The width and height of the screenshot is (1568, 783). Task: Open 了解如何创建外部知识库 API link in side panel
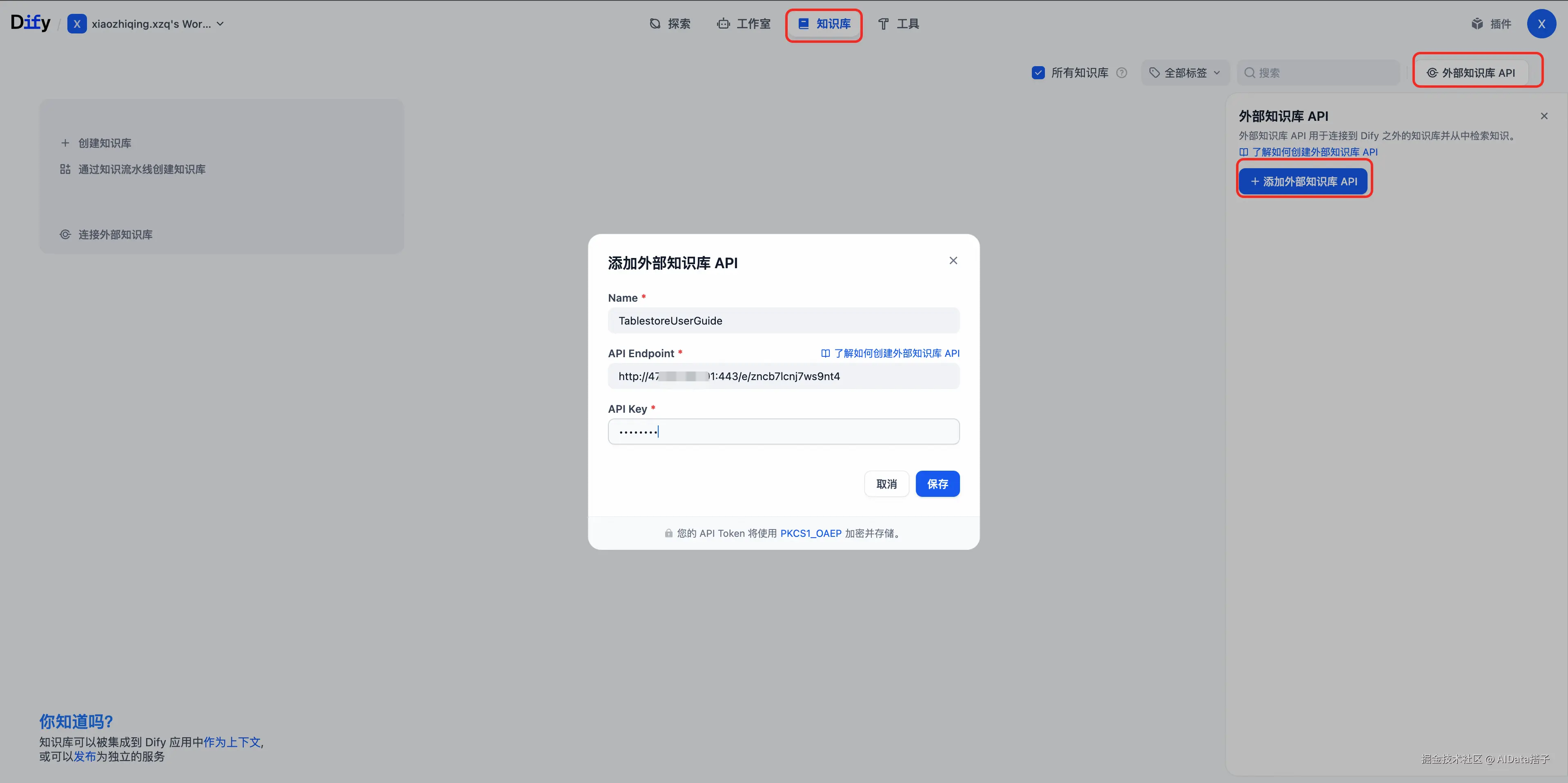point(1309,152)
